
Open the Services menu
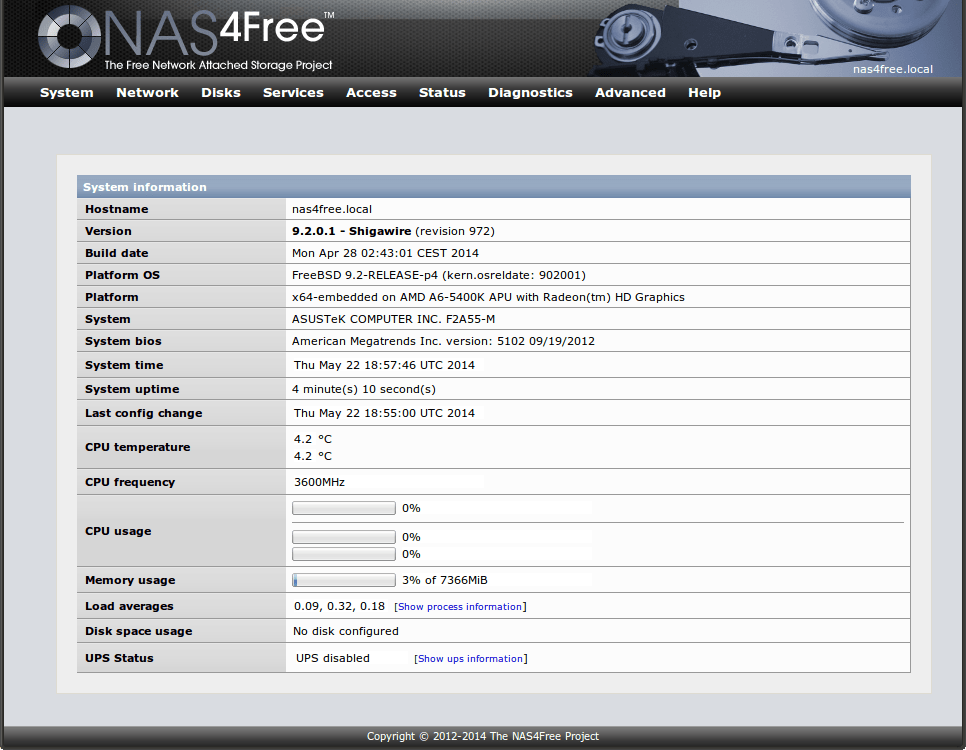pos(293,92)
